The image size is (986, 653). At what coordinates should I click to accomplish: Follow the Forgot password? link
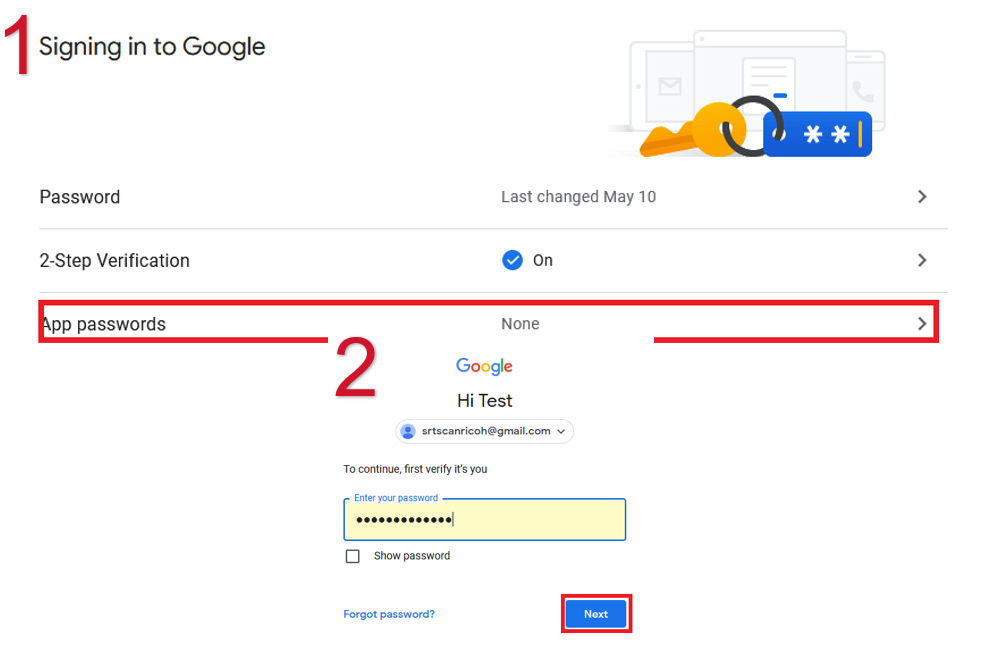pyautogui.click(x=389, y=614)
